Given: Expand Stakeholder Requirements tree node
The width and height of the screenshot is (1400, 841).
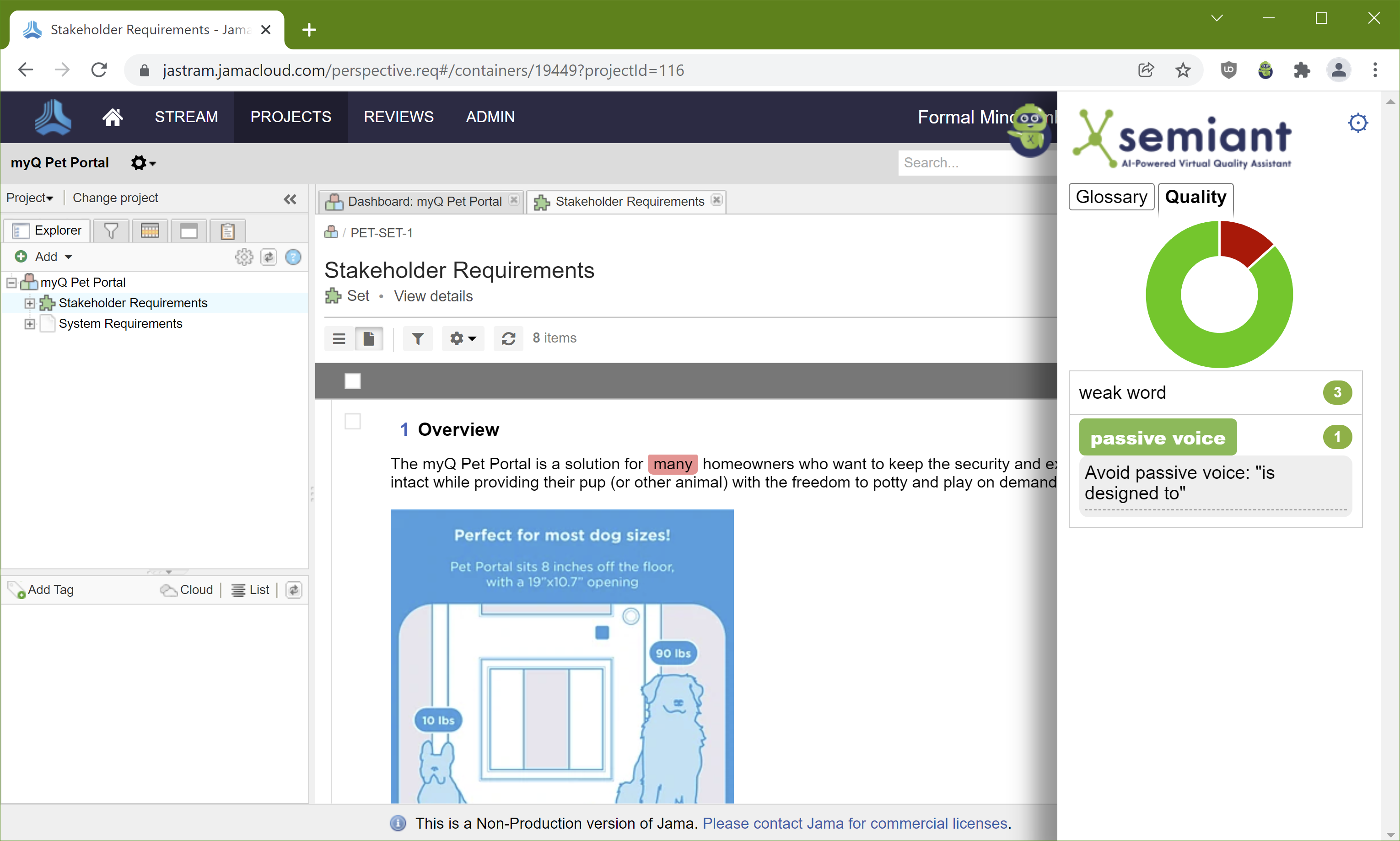Looking at the screenshot, I should 29,303.
